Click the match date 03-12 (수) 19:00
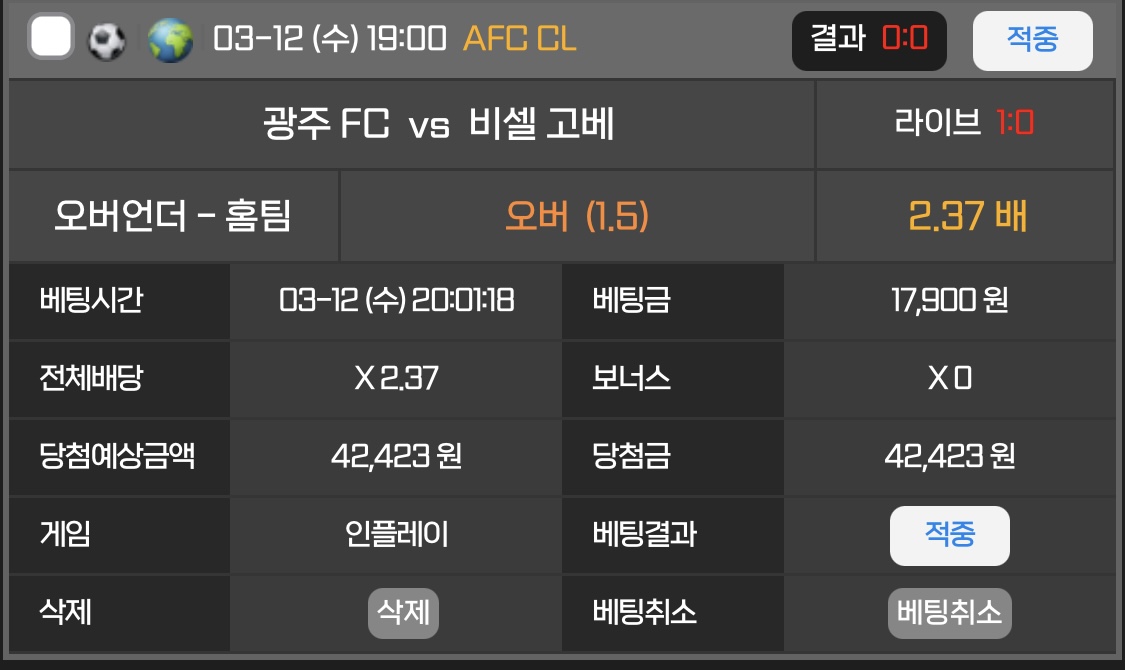This screenshot has height=670, width=1125. click(330, 39)
